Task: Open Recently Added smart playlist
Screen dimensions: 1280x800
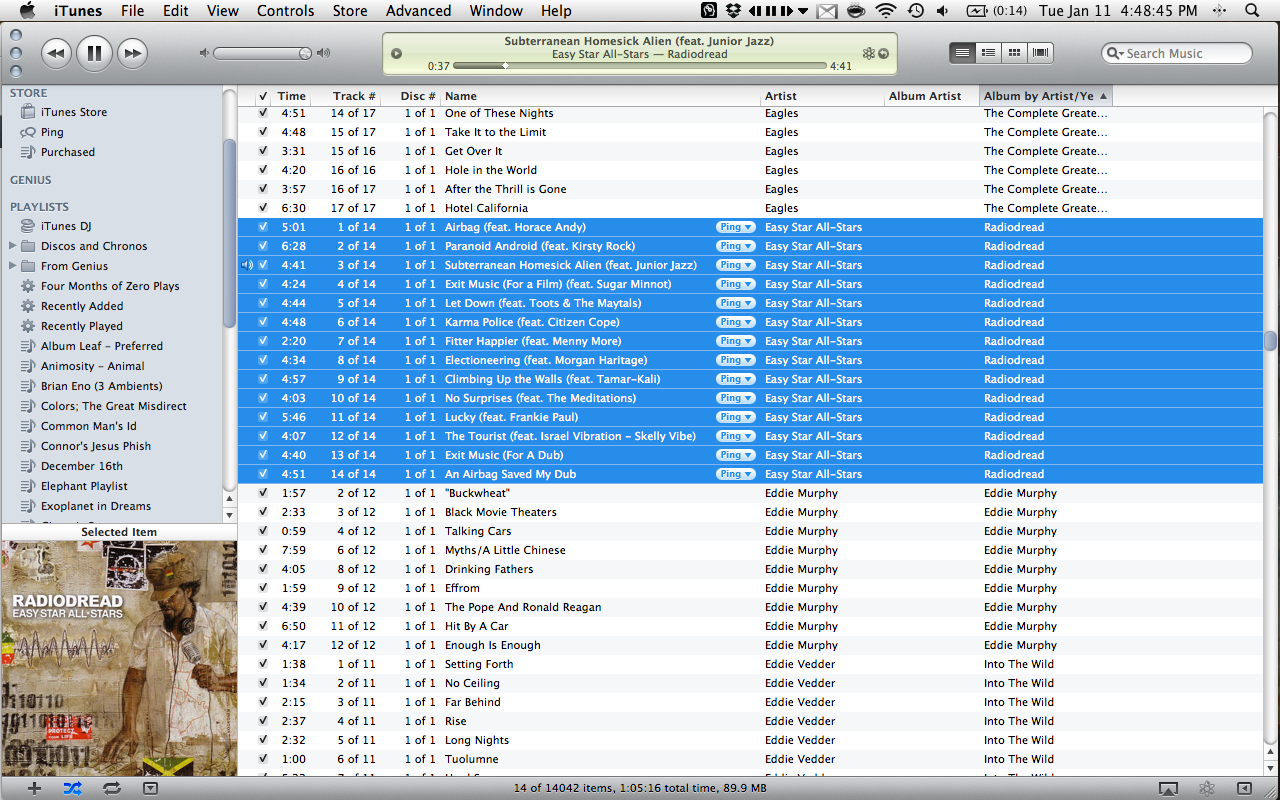Action: coord(82,306)
